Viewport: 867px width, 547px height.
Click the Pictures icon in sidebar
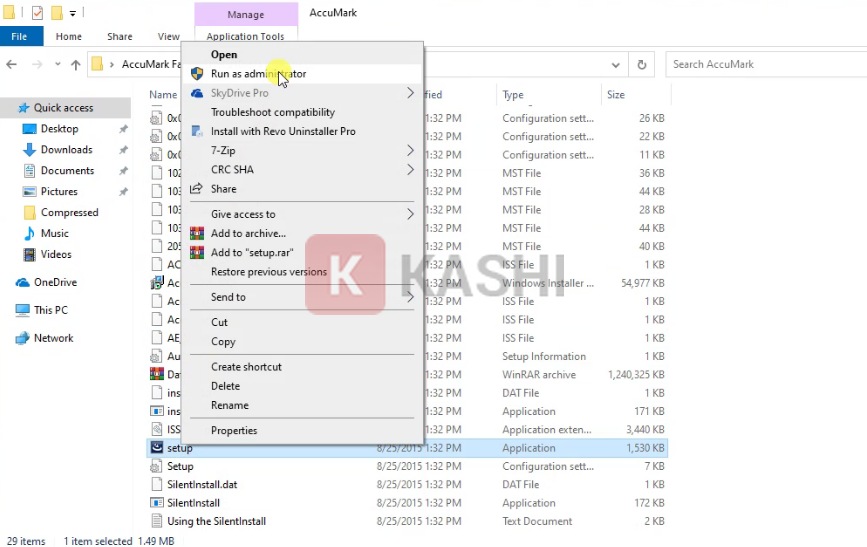29,192
